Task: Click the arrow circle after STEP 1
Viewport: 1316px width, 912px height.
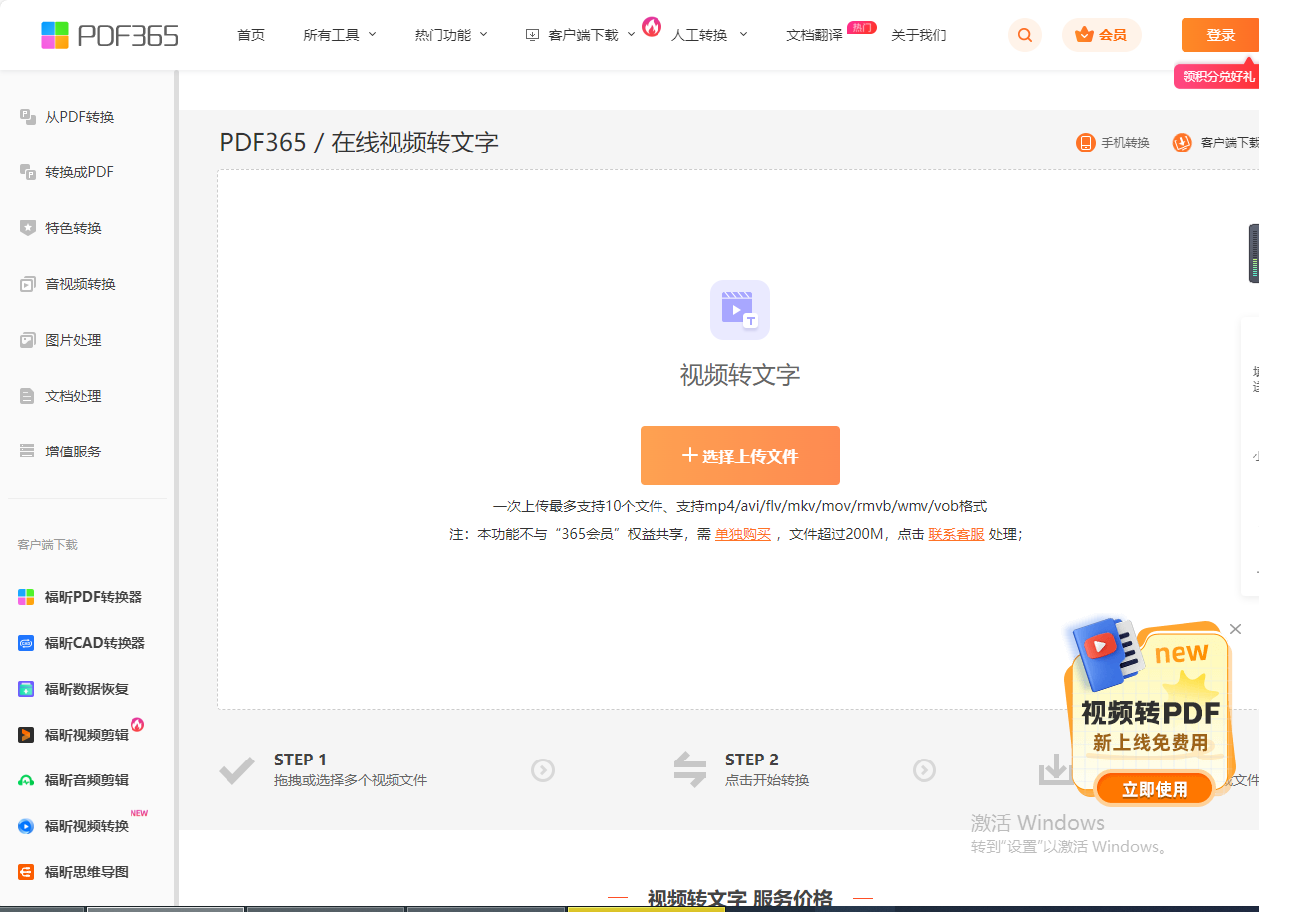Action: [x=543, y=770]
